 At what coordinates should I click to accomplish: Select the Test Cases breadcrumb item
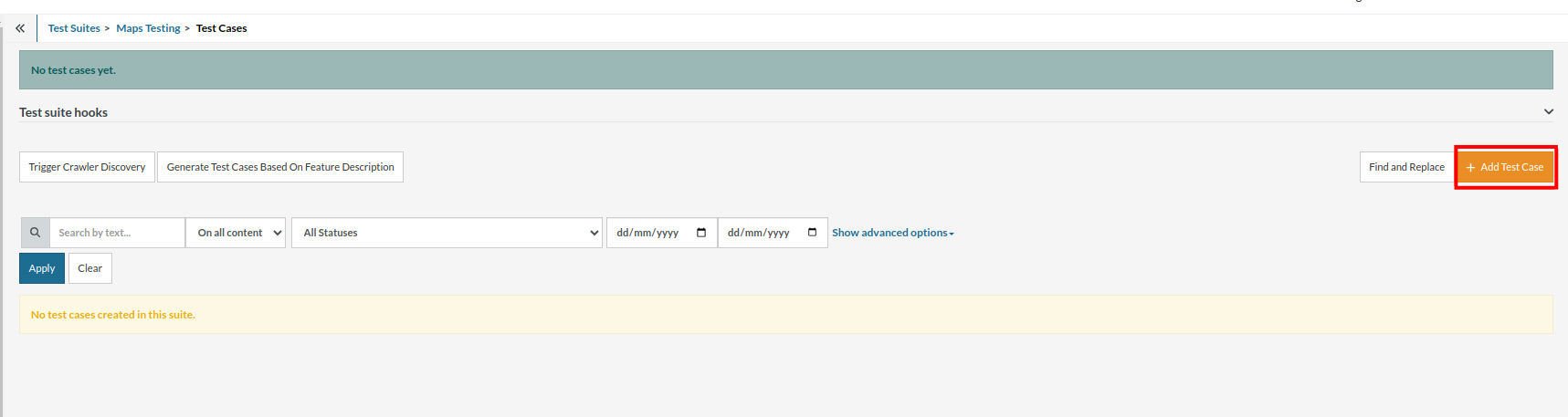click(221, 28)
